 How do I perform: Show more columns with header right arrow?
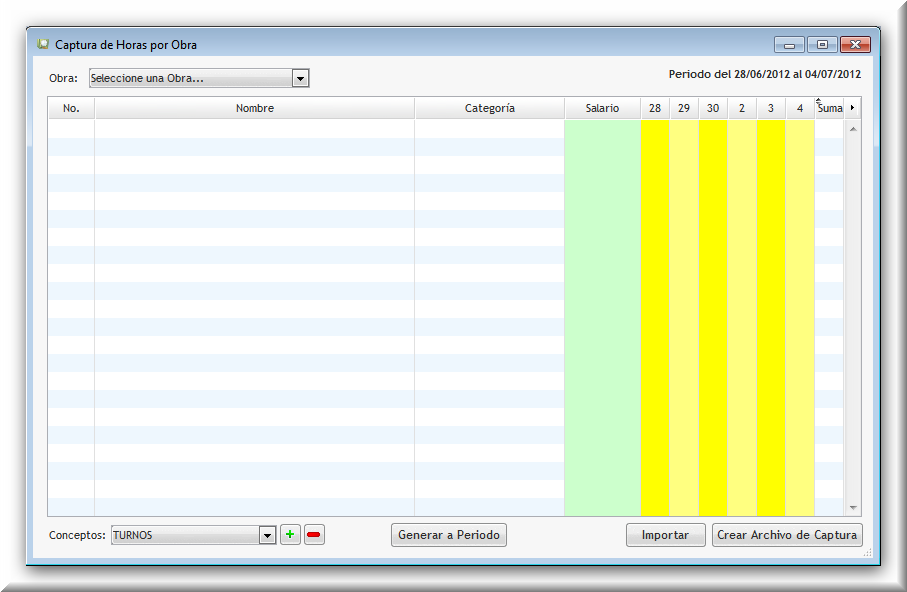tap(852, 108)
